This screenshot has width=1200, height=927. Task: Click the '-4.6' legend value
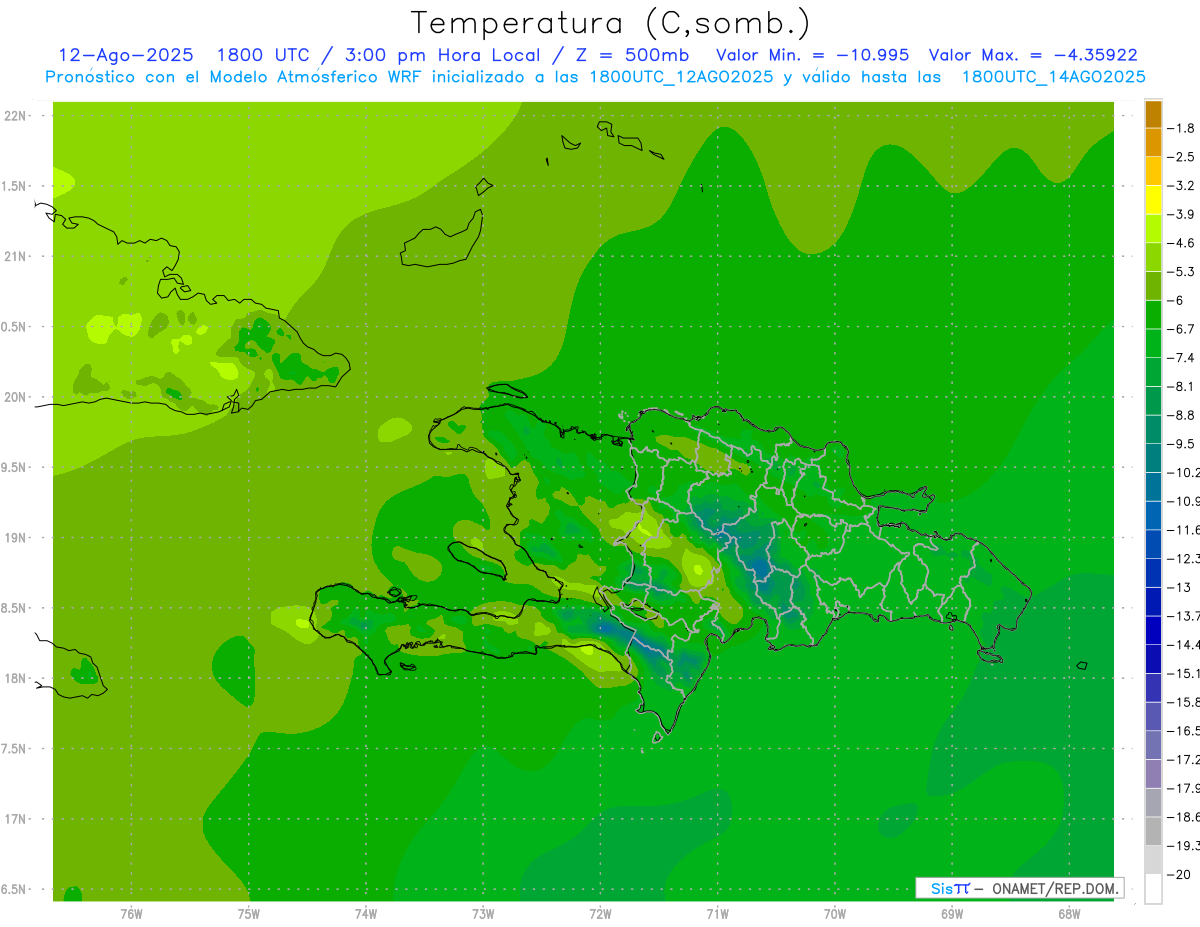pyautogui.click(x=1183, y=243)
